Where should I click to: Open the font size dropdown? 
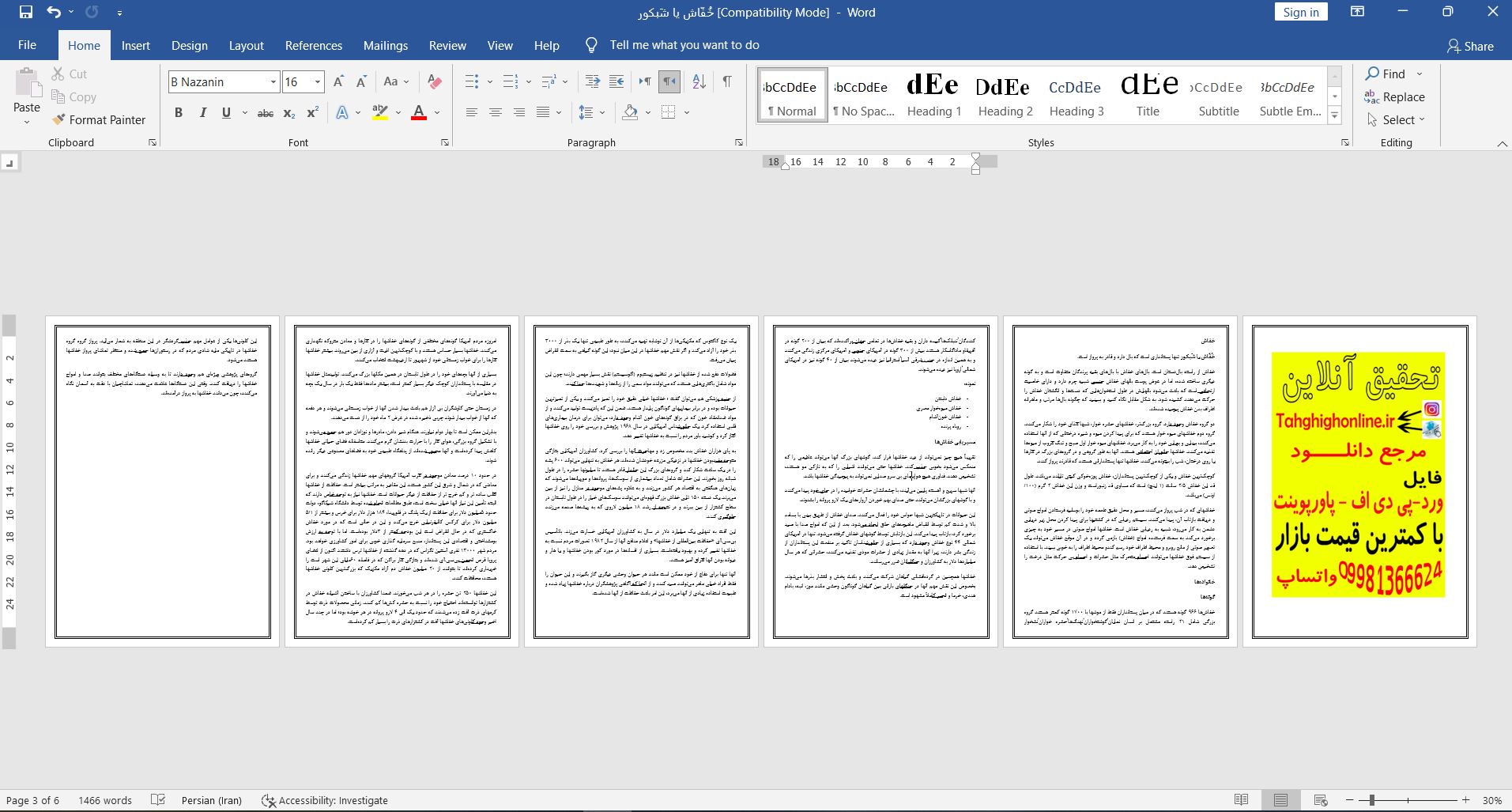click(x=319, y=81)
